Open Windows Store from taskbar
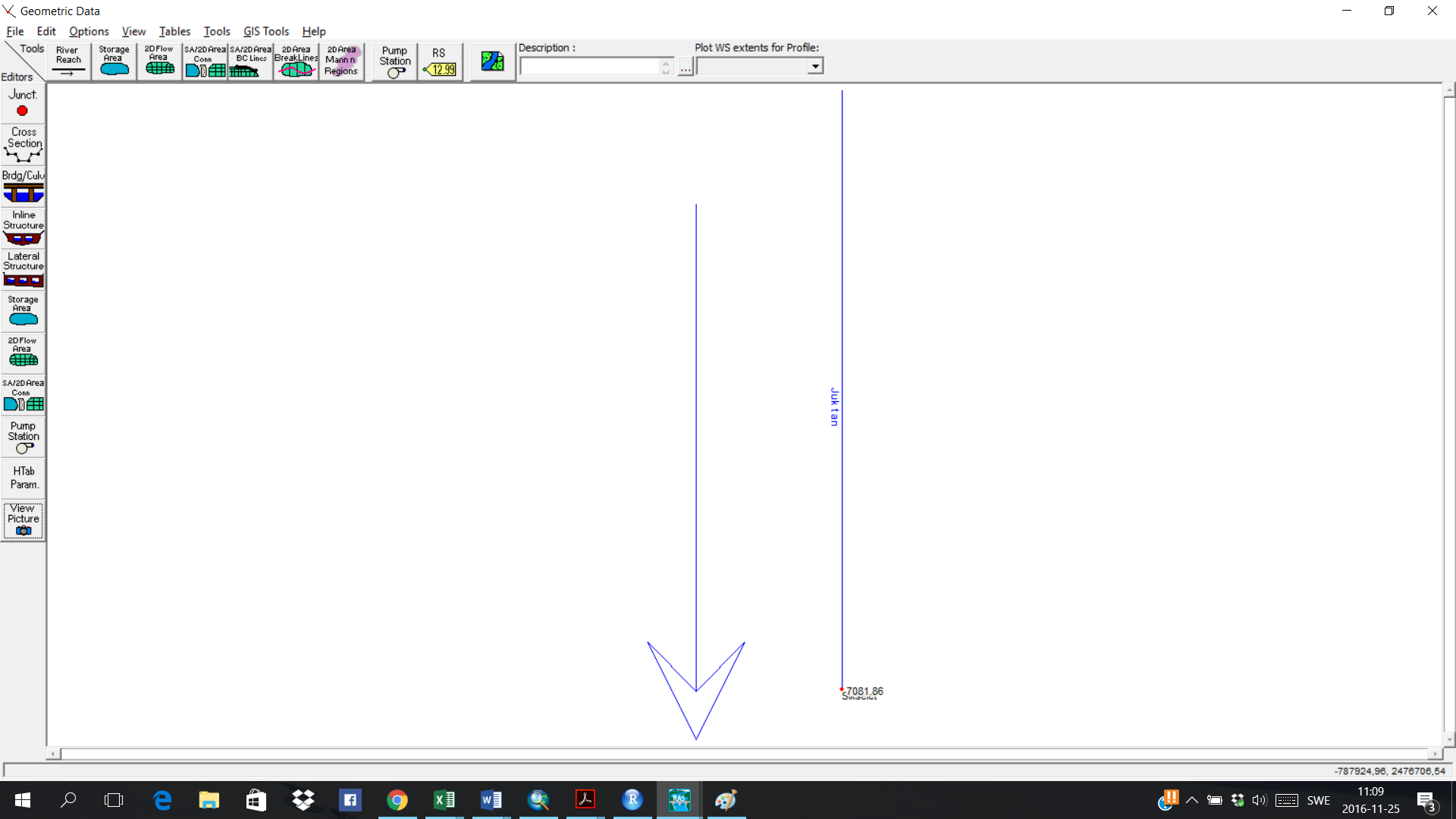Image resolution: width=1456 pixels, height=819 pixels. [x=256, y=800]
